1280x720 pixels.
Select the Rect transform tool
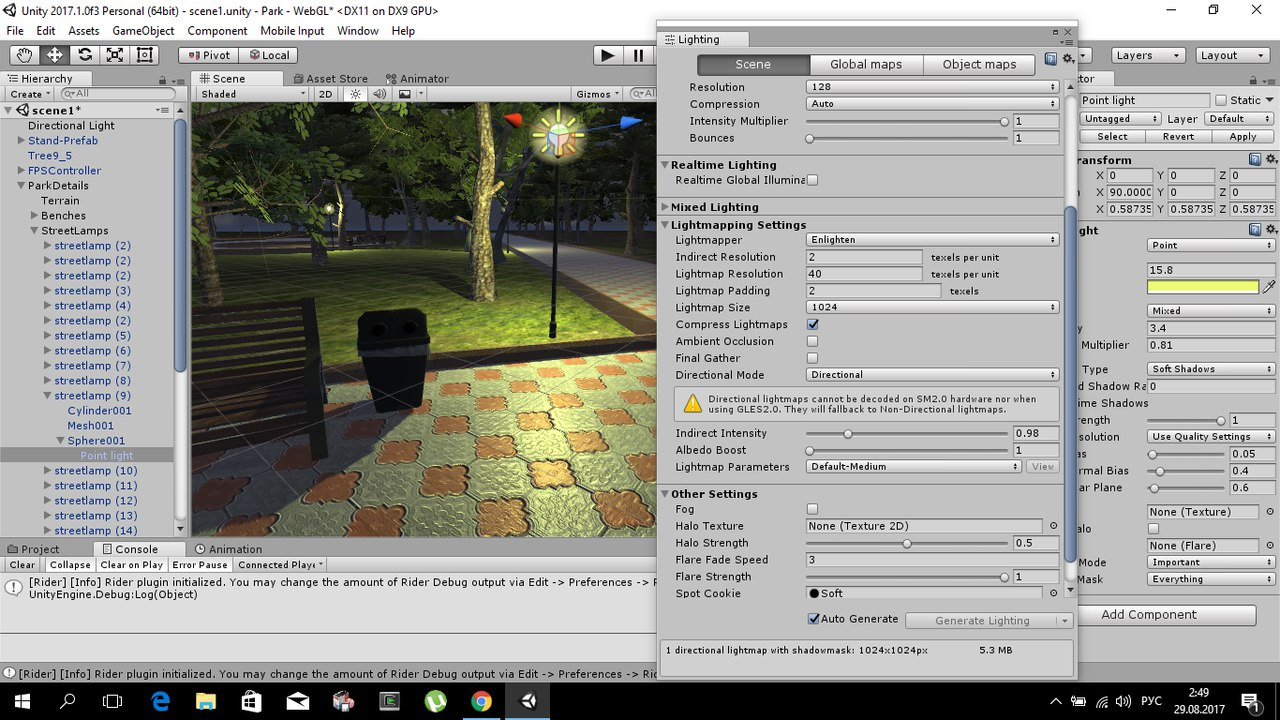pos(145,55)
